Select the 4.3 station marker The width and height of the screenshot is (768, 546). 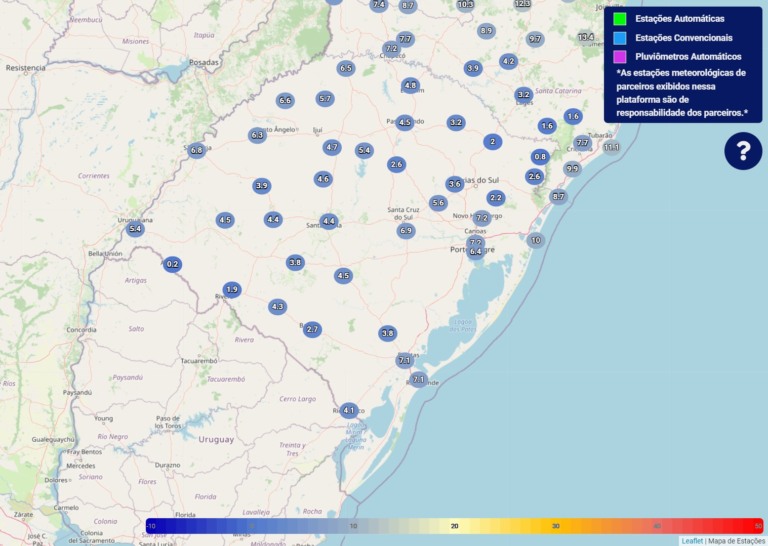pos(278,307)
